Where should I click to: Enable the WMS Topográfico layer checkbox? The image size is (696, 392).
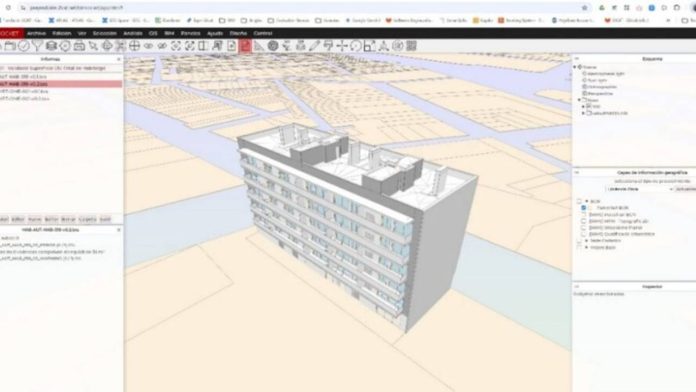coord(584,221)
